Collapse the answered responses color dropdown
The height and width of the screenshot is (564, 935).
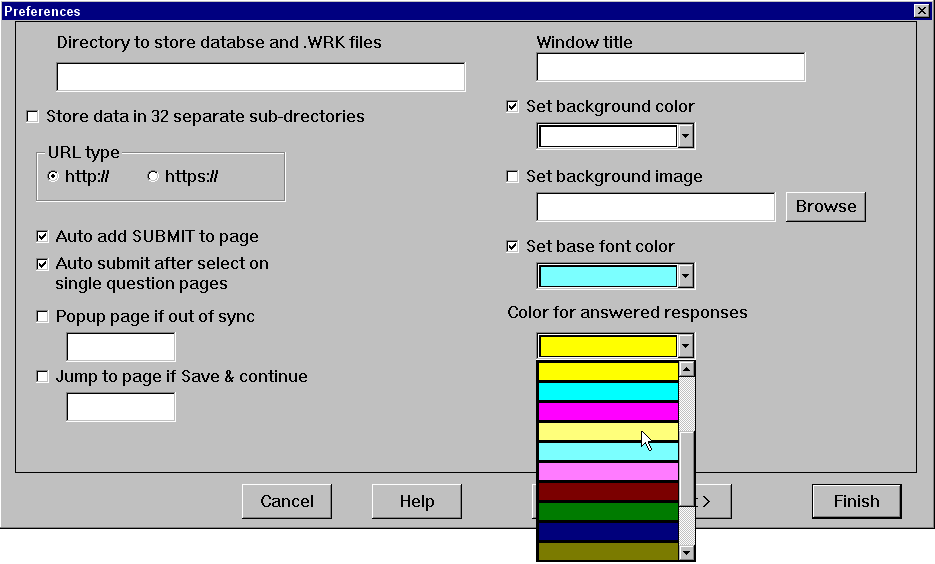686,346
